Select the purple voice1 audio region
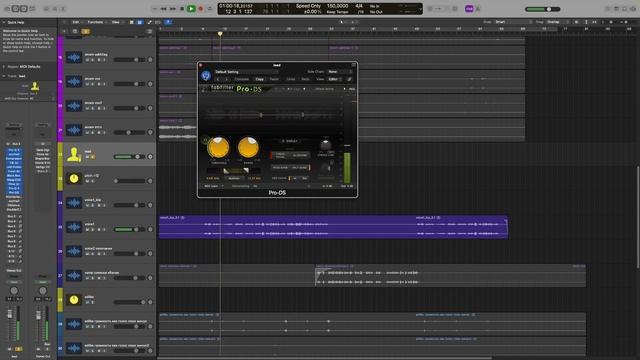 coord(333,227)
